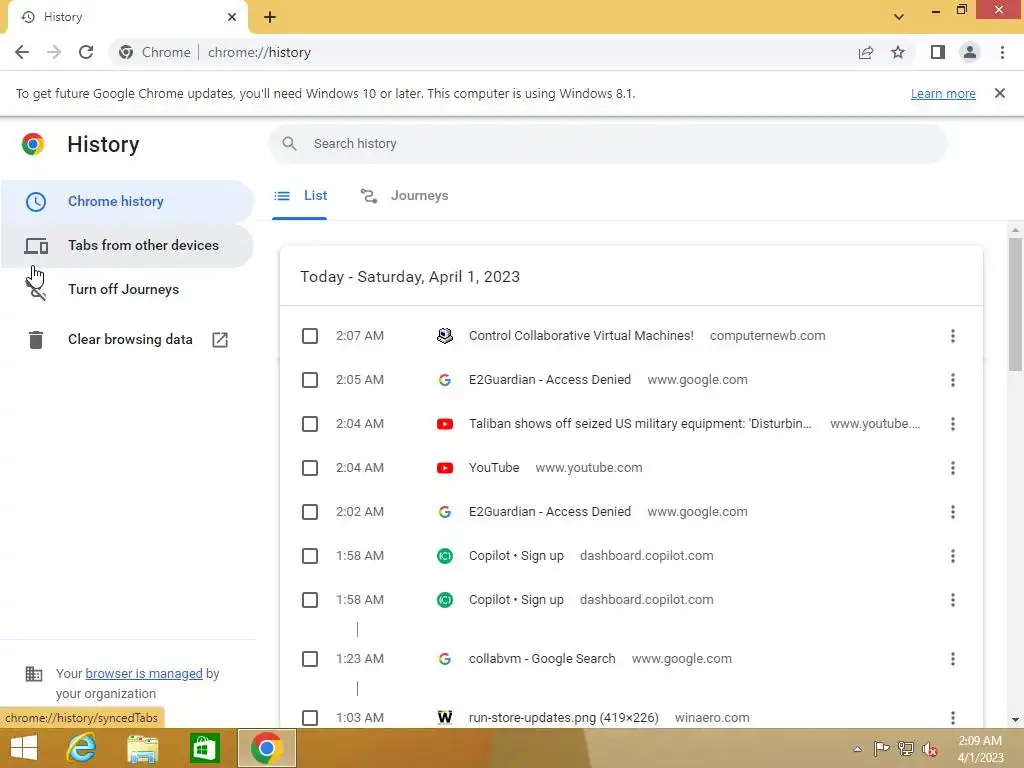Dismiss the Windows update notification bar
The width and height of the screenshot is (1024, 768).
[1000, 93]
